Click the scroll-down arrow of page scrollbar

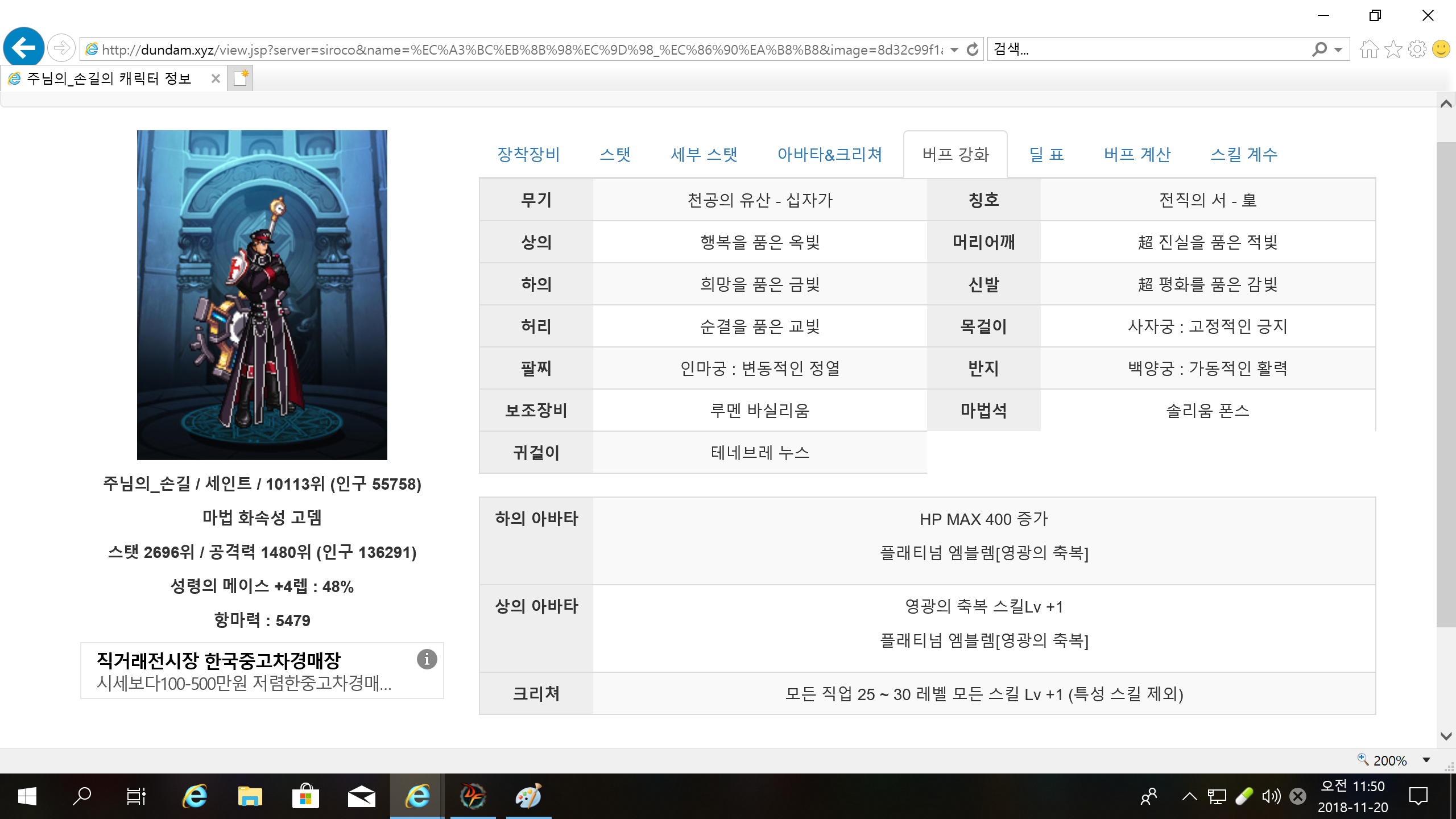(1446, 736)
